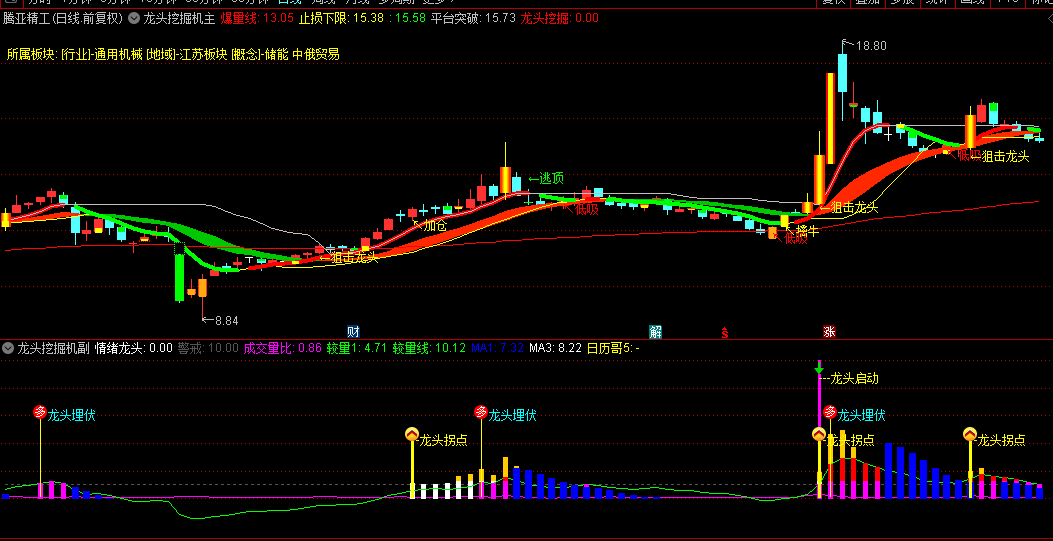Click the 龙头挖掘机主 indicator name
The height and width of the screenshot is (541, 1053).
point(179,18)
